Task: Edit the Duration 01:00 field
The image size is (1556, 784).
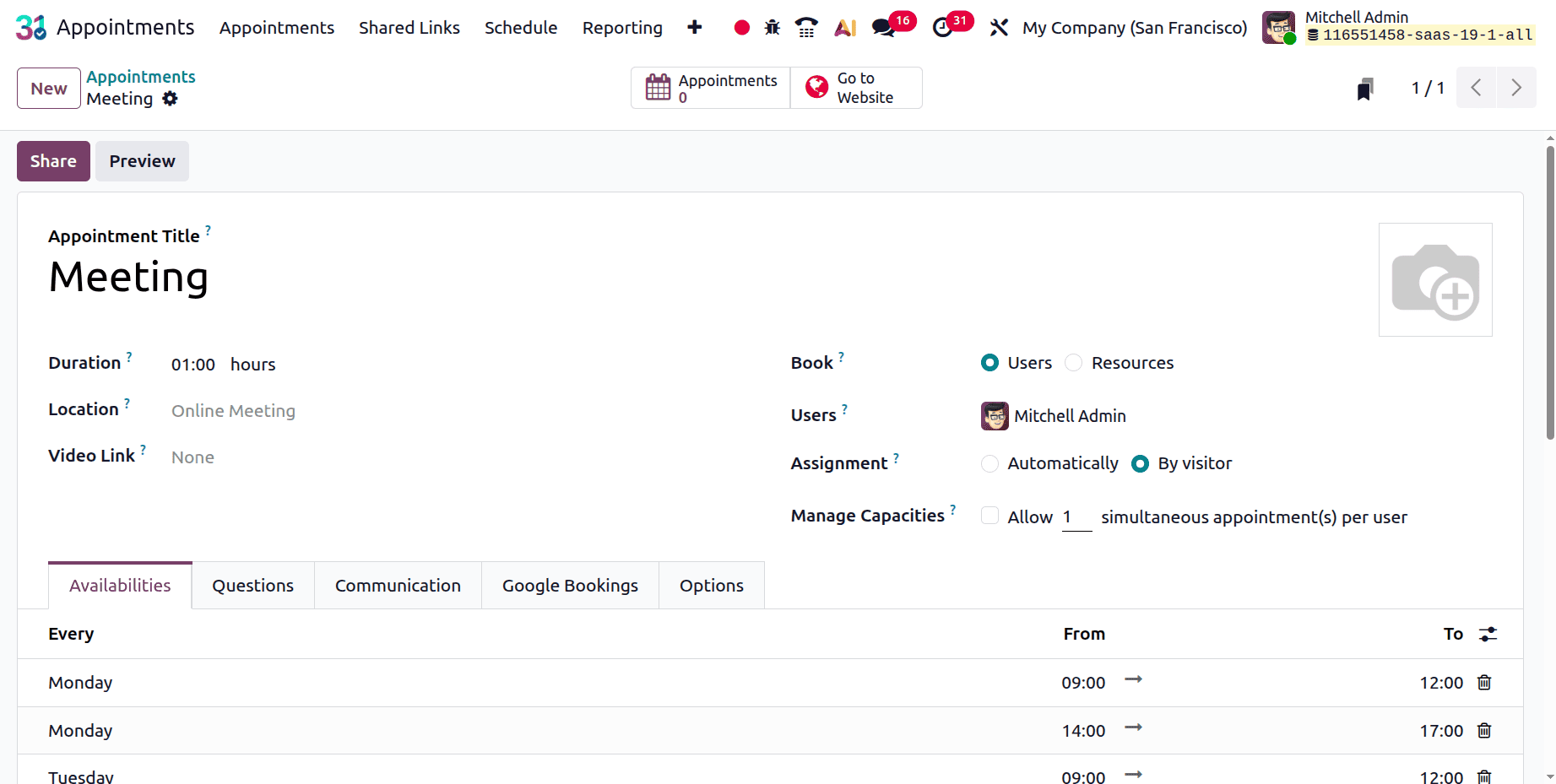Action: pyautogui.click(x=193, y=365)
